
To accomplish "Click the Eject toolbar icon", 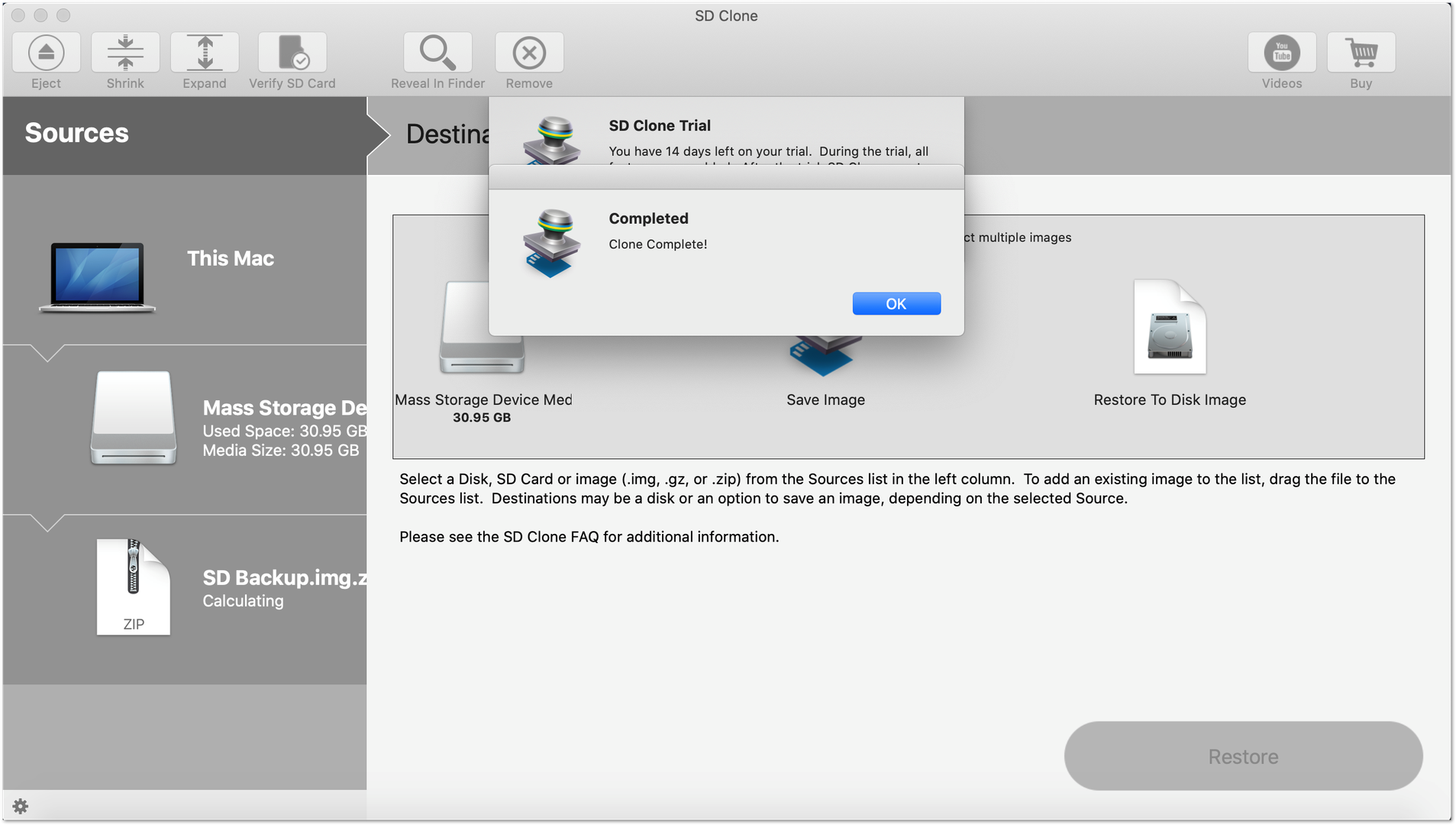I will point(46,53).
